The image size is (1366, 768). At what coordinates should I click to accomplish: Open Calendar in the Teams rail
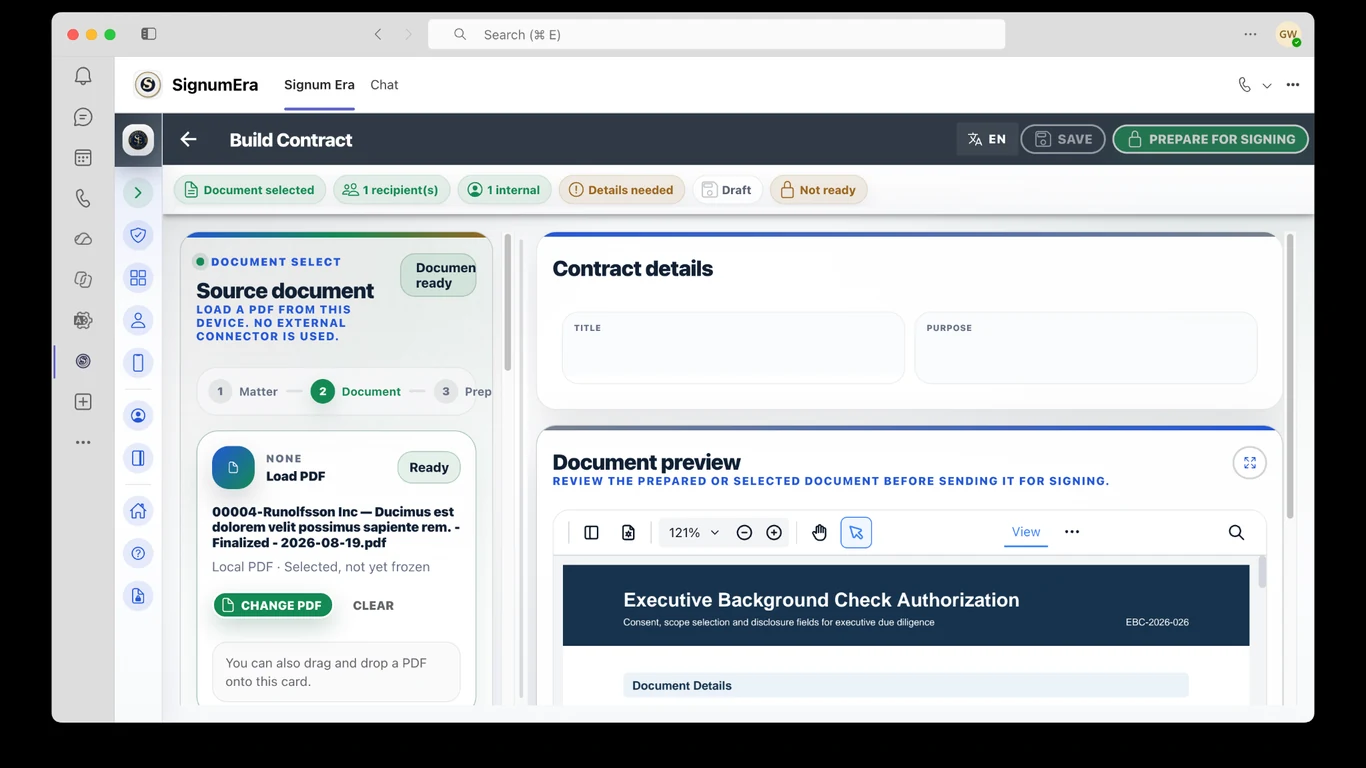[x=83, y=157]
